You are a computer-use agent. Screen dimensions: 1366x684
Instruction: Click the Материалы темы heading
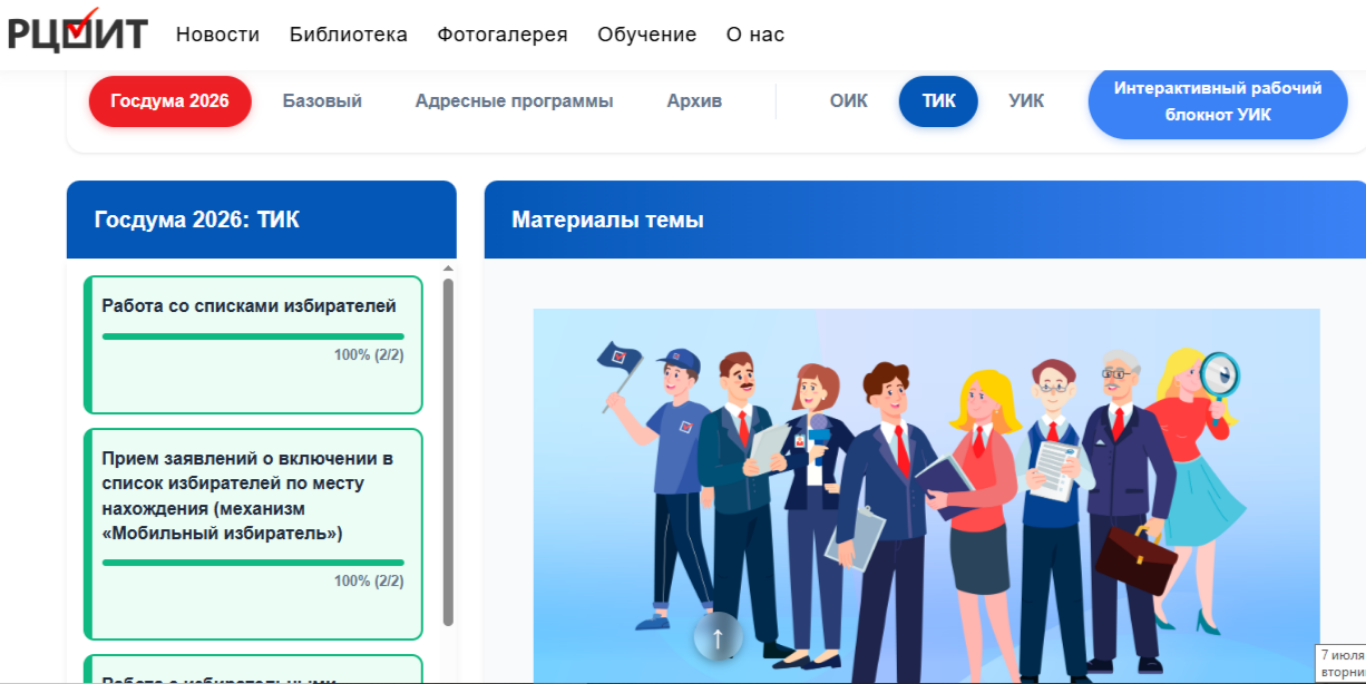(x=608, y=220)
